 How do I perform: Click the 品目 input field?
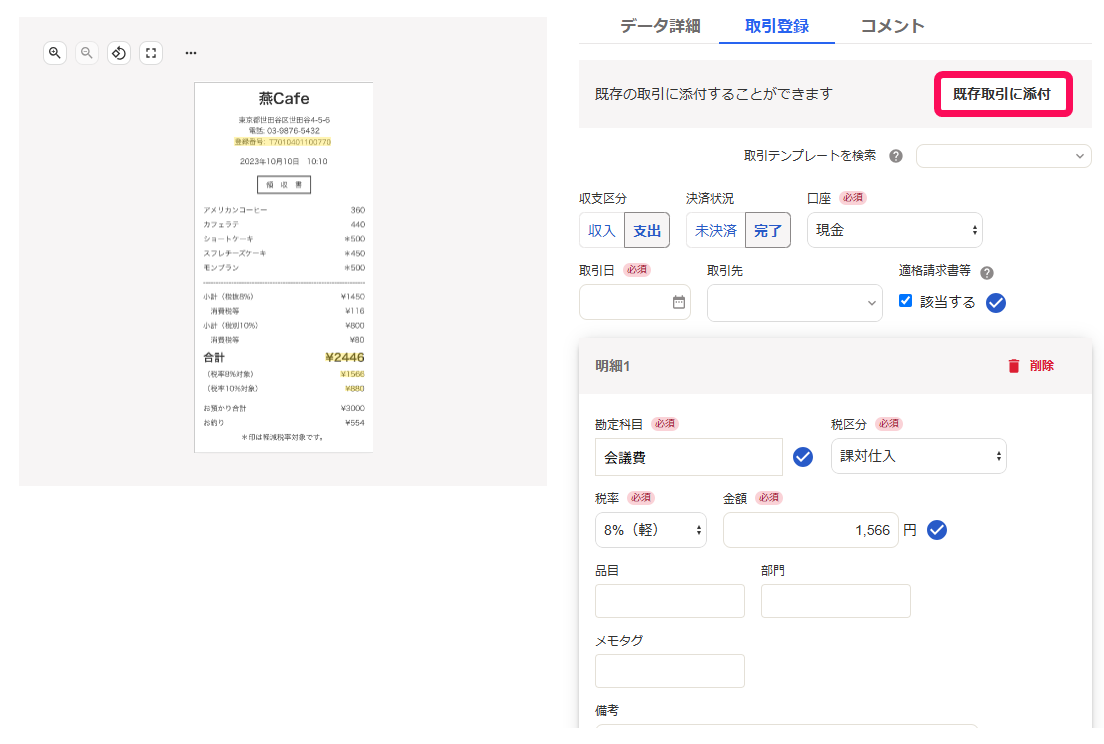click(670, 601)
